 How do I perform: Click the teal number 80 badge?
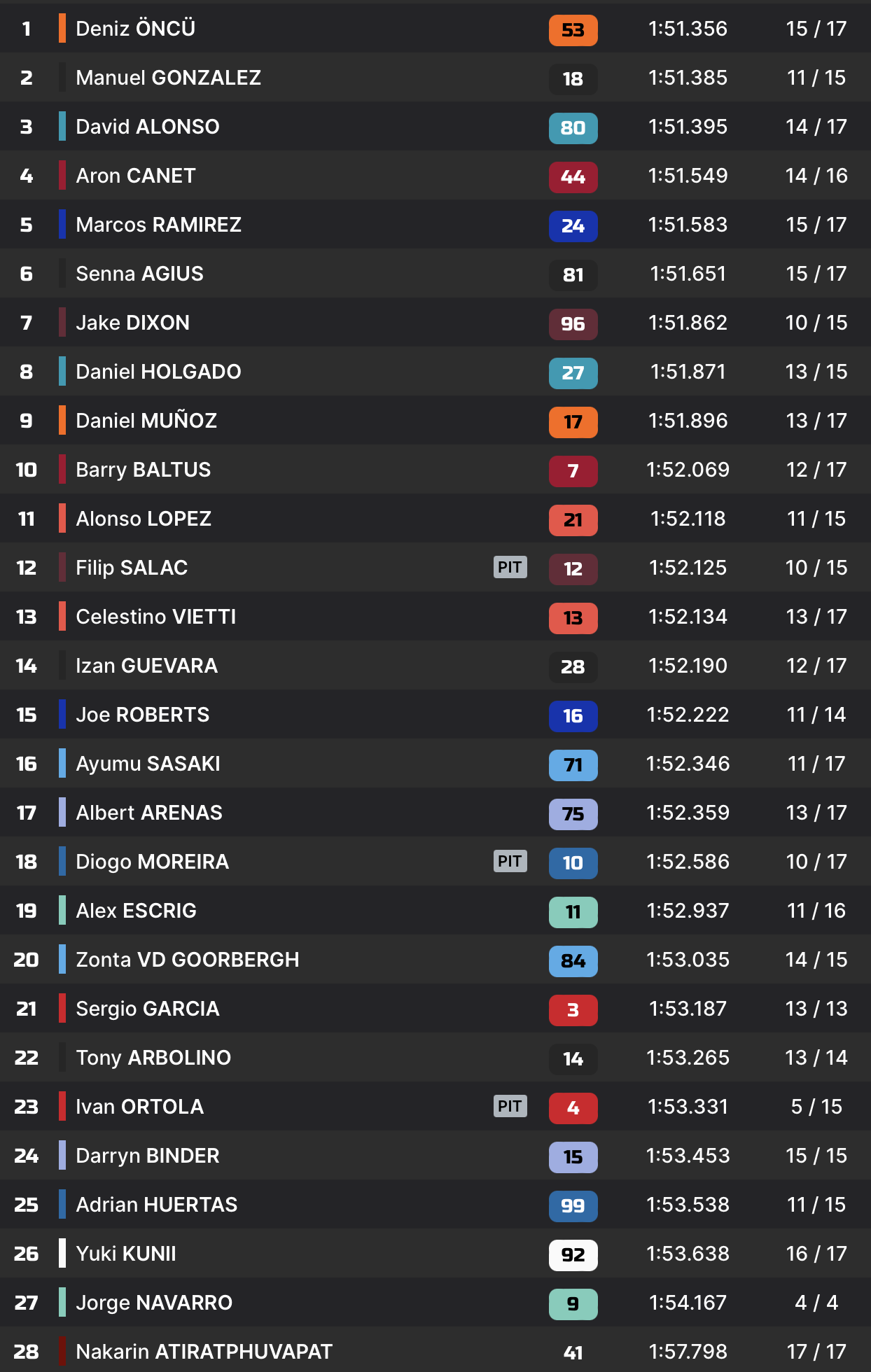[573, 128]
